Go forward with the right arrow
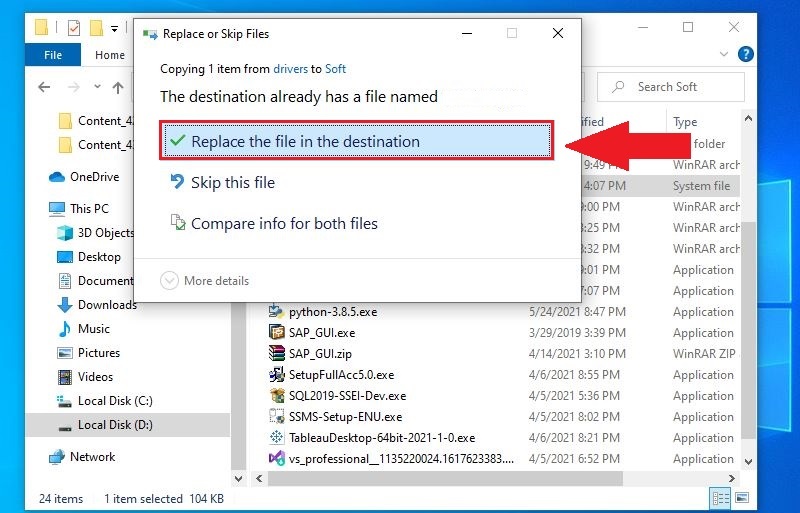Viewport: 800px width, 513px height. pos(74,87)
